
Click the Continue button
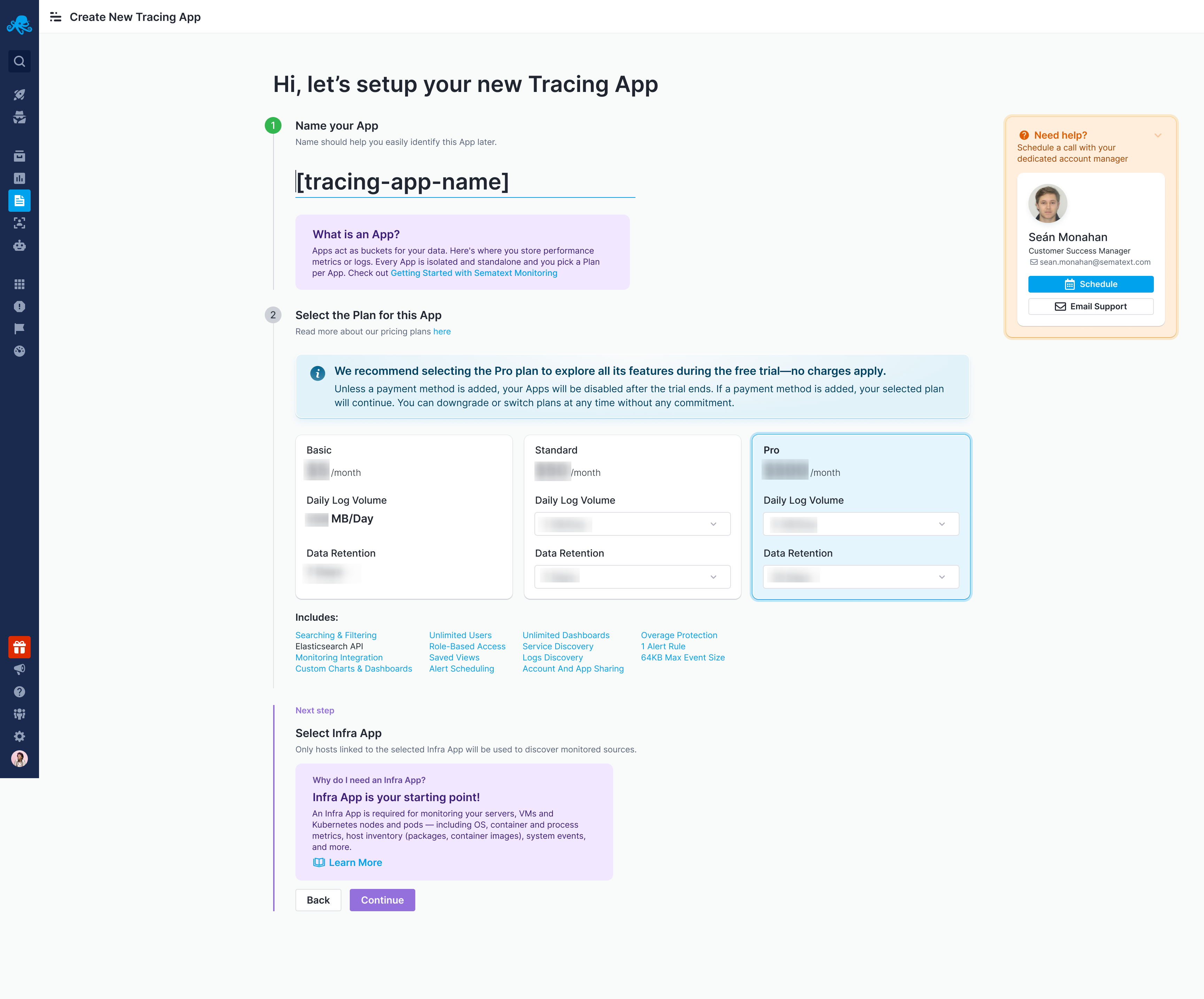tap(383, 900)
